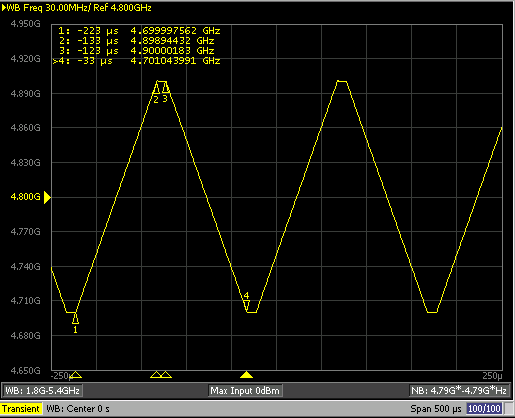
Task: Click the -250µ time axis start label
Action: pyautogui.click(x=62, y=376)
